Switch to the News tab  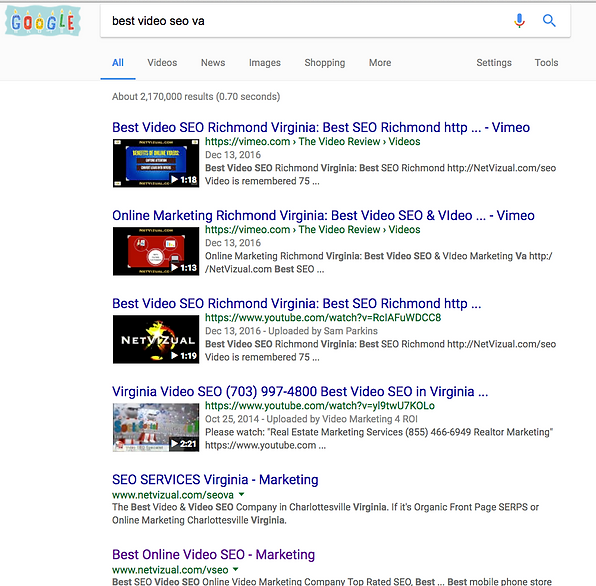[x=213, y=63]
